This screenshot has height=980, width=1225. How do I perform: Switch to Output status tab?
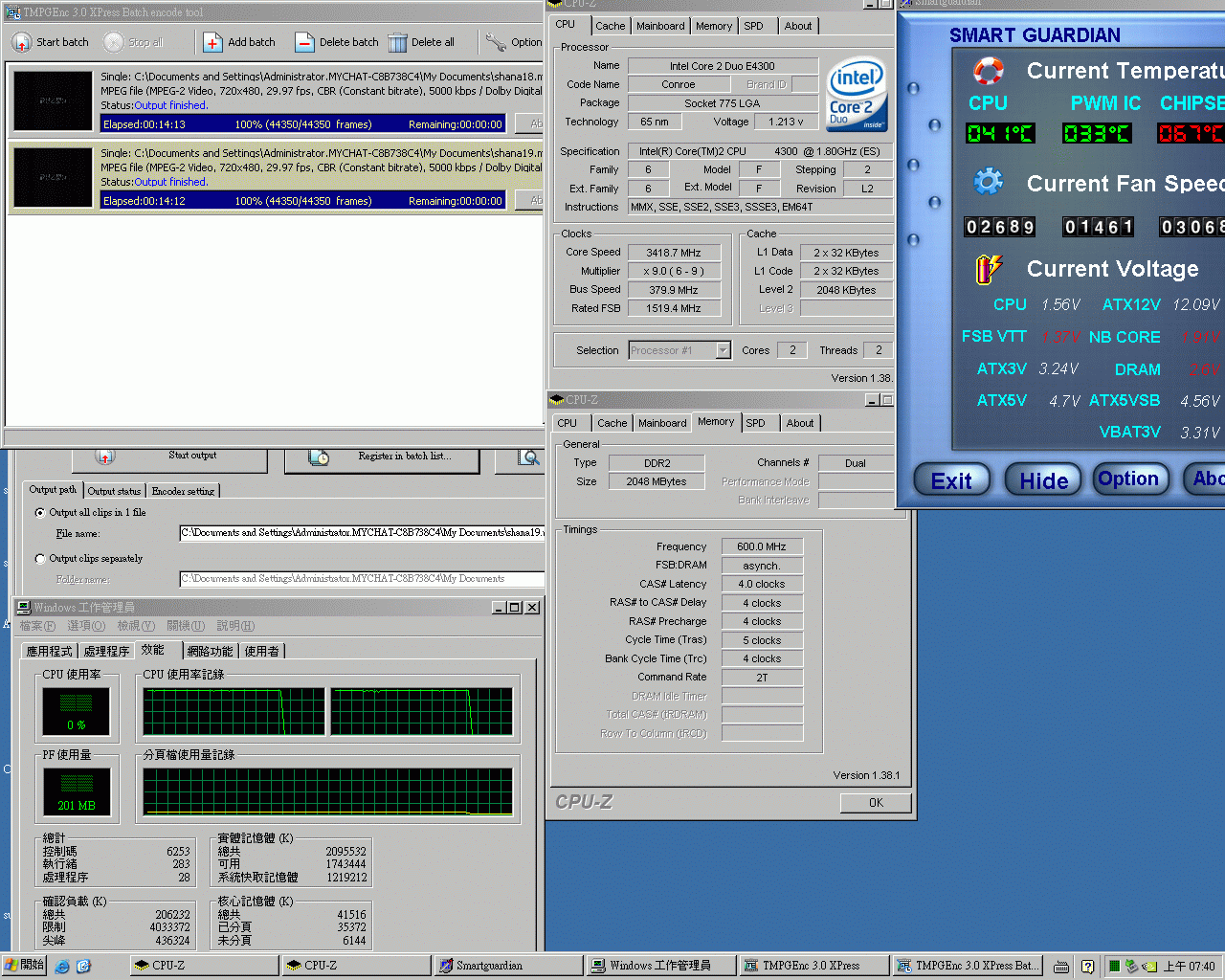click(x=115, y=491)
